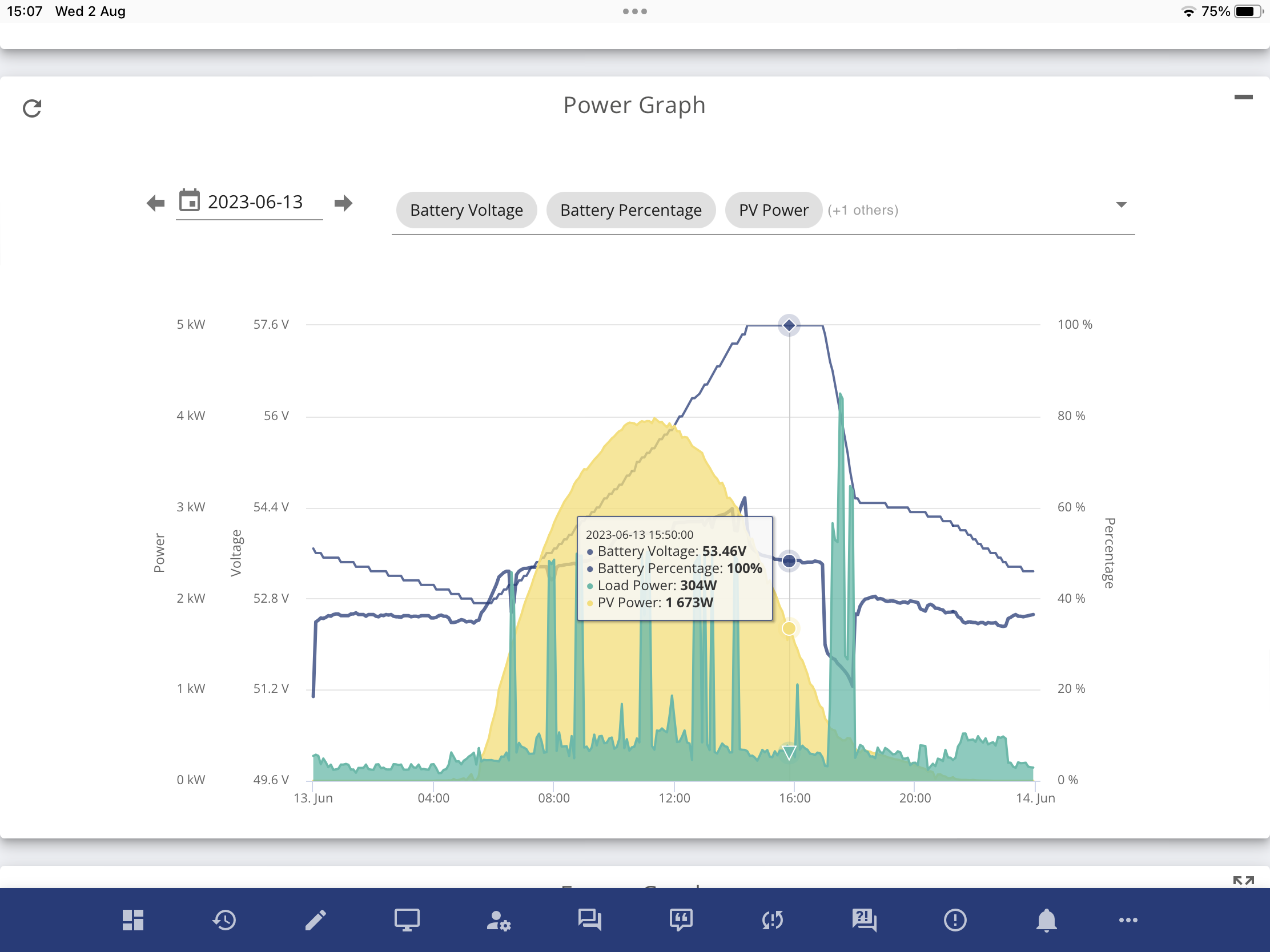Viewport: 1270px width, 952px height.
Task: Tap the pencil edit icon
Action: 315,920
